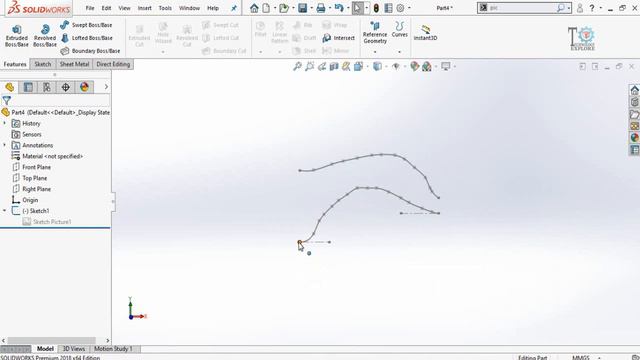Click the Rebuild traffic light icon
This screenshot has height=360, width=640.
coord(376,8)
